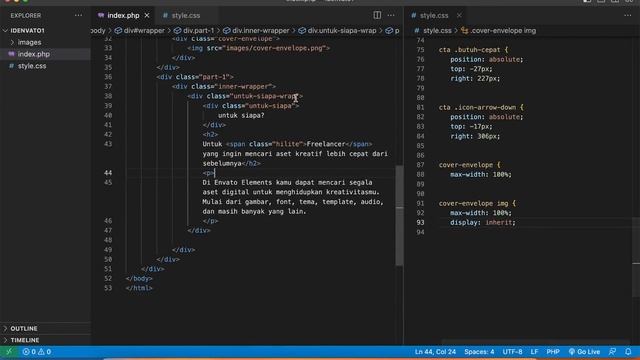640x360 pixels.
Task: Place cursor on 'untuk siapa?' text
Action: coord(241,116)
